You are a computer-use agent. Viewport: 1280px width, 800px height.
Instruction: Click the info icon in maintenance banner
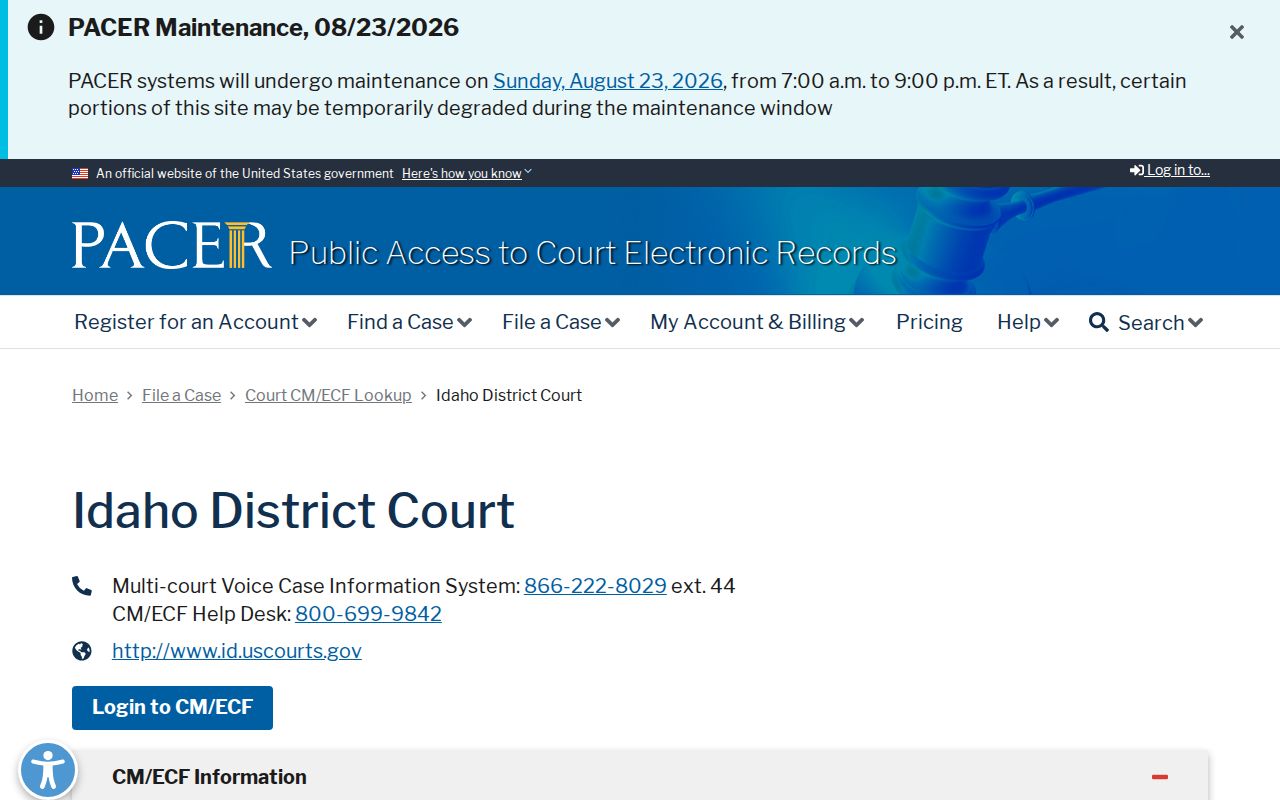pyautogui.click(x=41, y=27)
